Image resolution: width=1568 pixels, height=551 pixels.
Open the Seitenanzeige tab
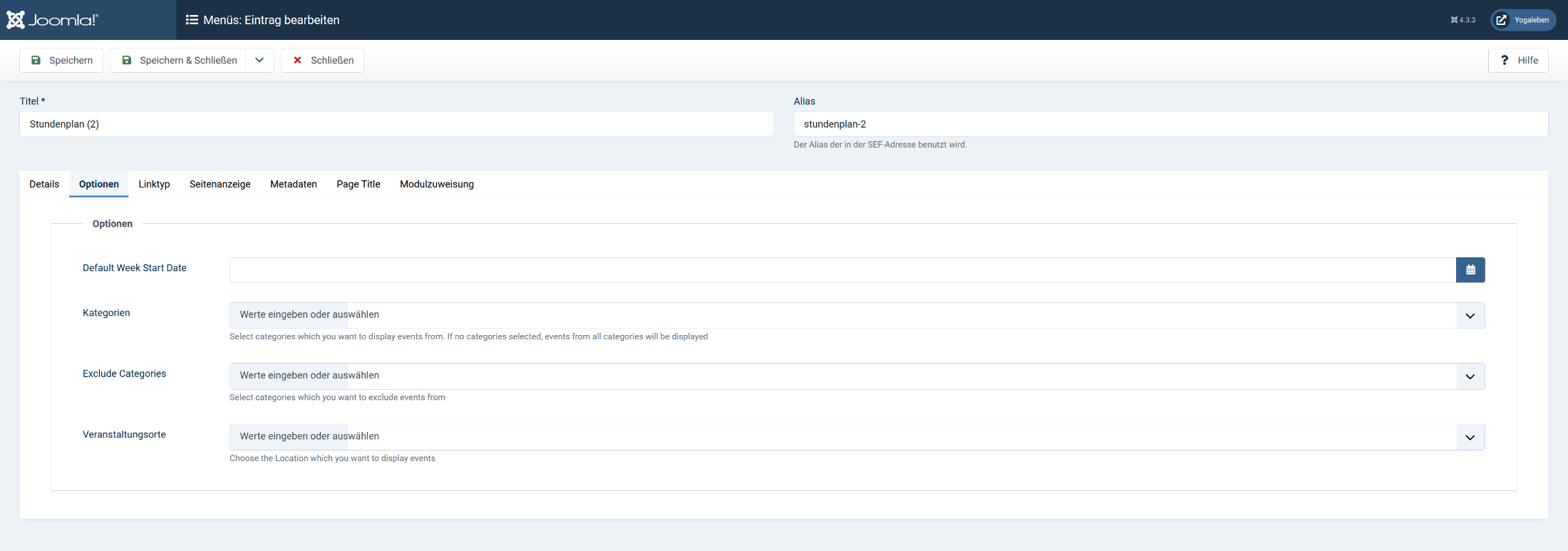[x=220, y=184]
